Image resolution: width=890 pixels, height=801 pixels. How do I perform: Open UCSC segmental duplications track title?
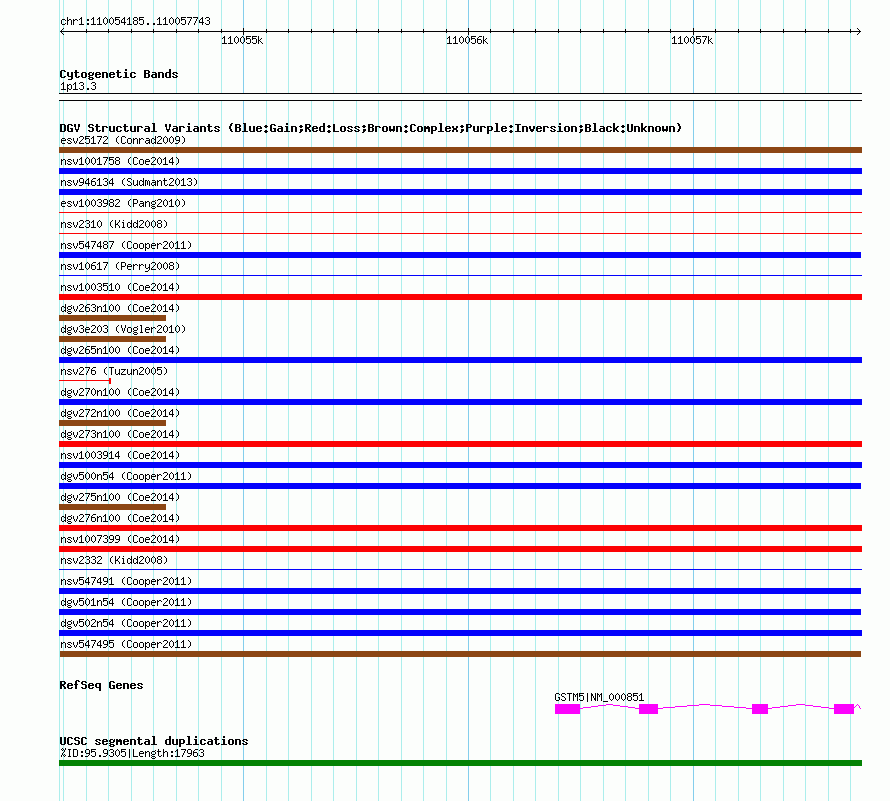154,741
